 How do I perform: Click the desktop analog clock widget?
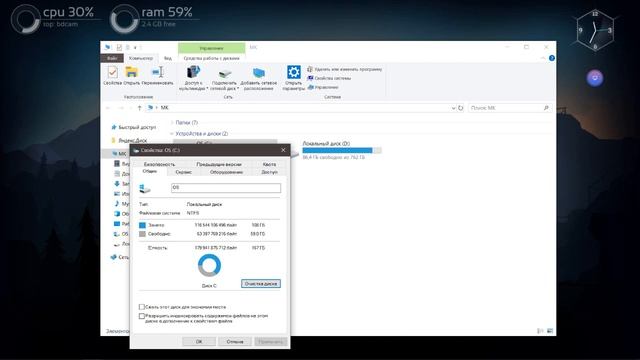pyautogui.click(x=595, y=30)
